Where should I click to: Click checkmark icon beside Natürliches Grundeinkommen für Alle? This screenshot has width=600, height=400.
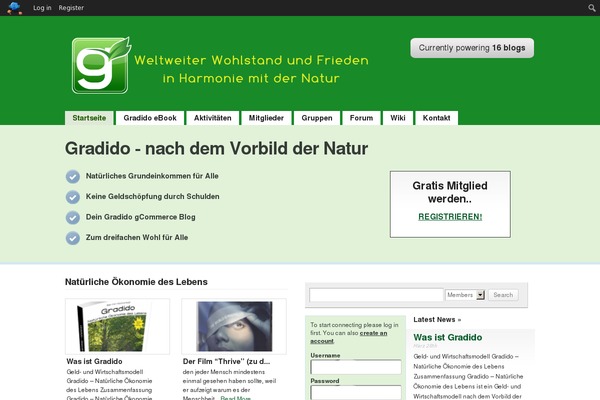click(x=73, y=176)
